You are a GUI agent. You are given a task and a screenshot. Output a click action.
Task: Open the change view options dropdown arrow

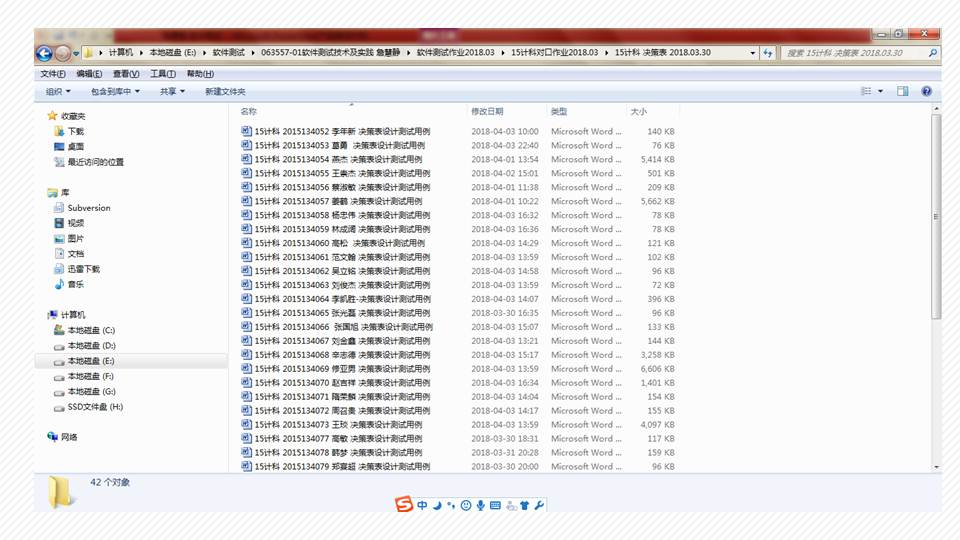[x=881, y=91]
